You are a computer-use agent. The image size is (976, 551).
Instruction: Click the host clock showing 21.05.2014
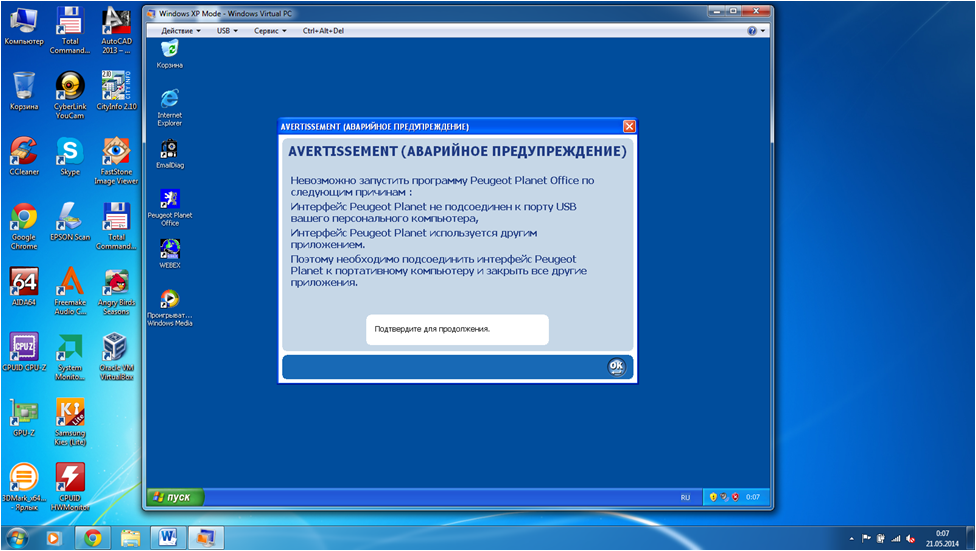coord(942,539)
